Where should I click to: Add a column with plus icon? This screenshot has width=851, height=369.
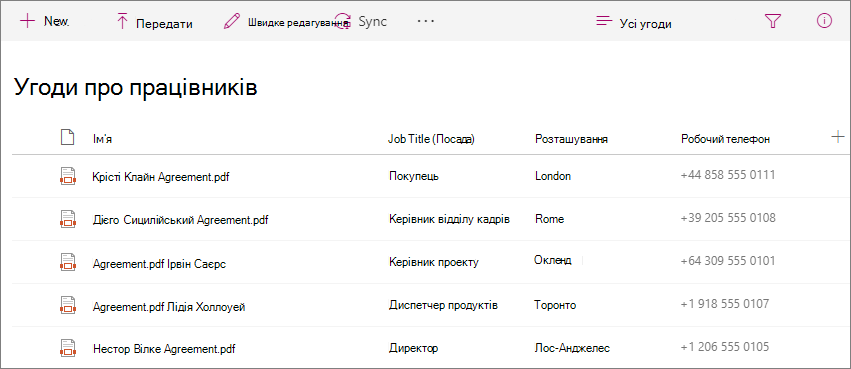[x=837, y=137]
